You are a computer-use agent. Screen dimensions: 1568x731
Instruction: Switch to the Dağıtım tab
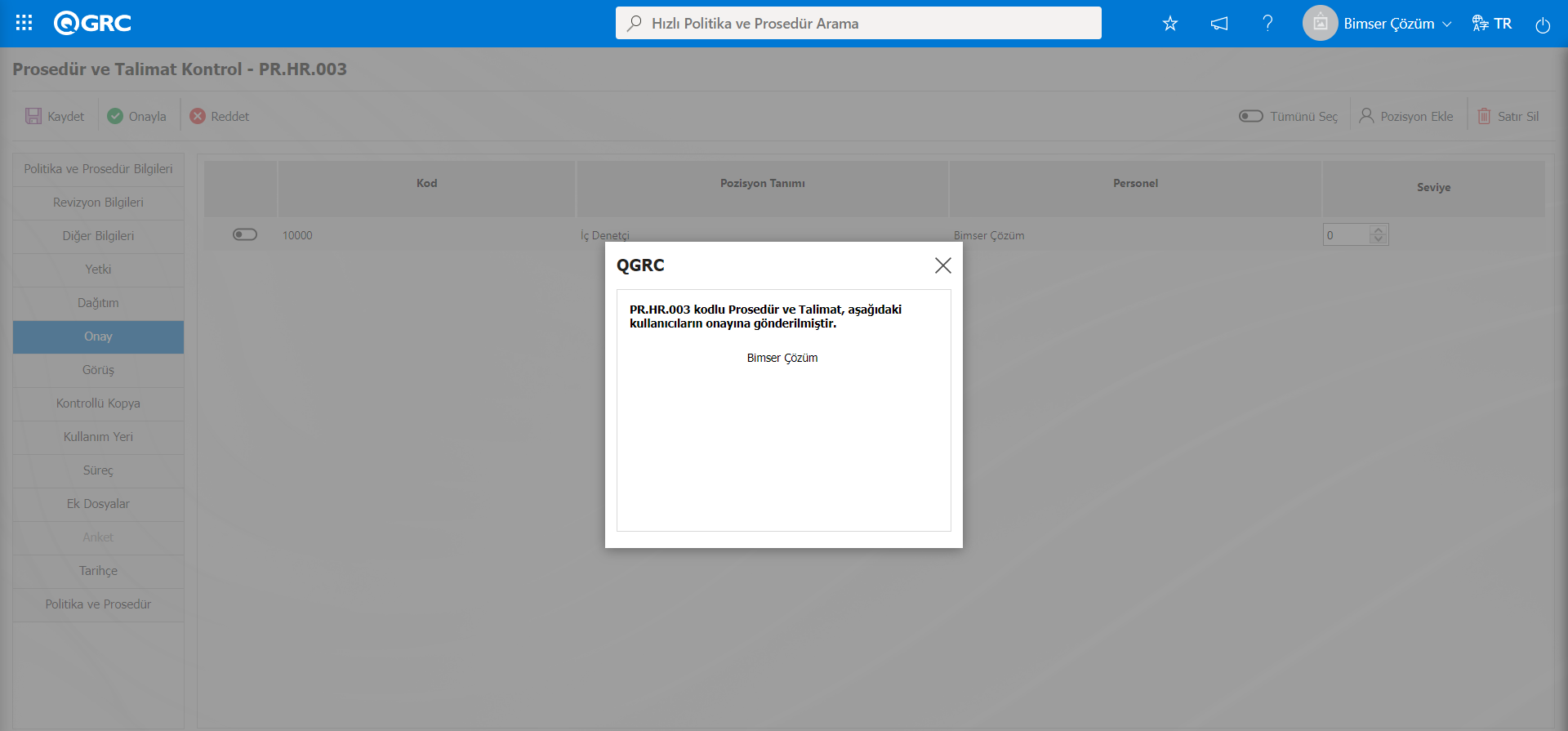pyautogui.click(x=98, y=303)
